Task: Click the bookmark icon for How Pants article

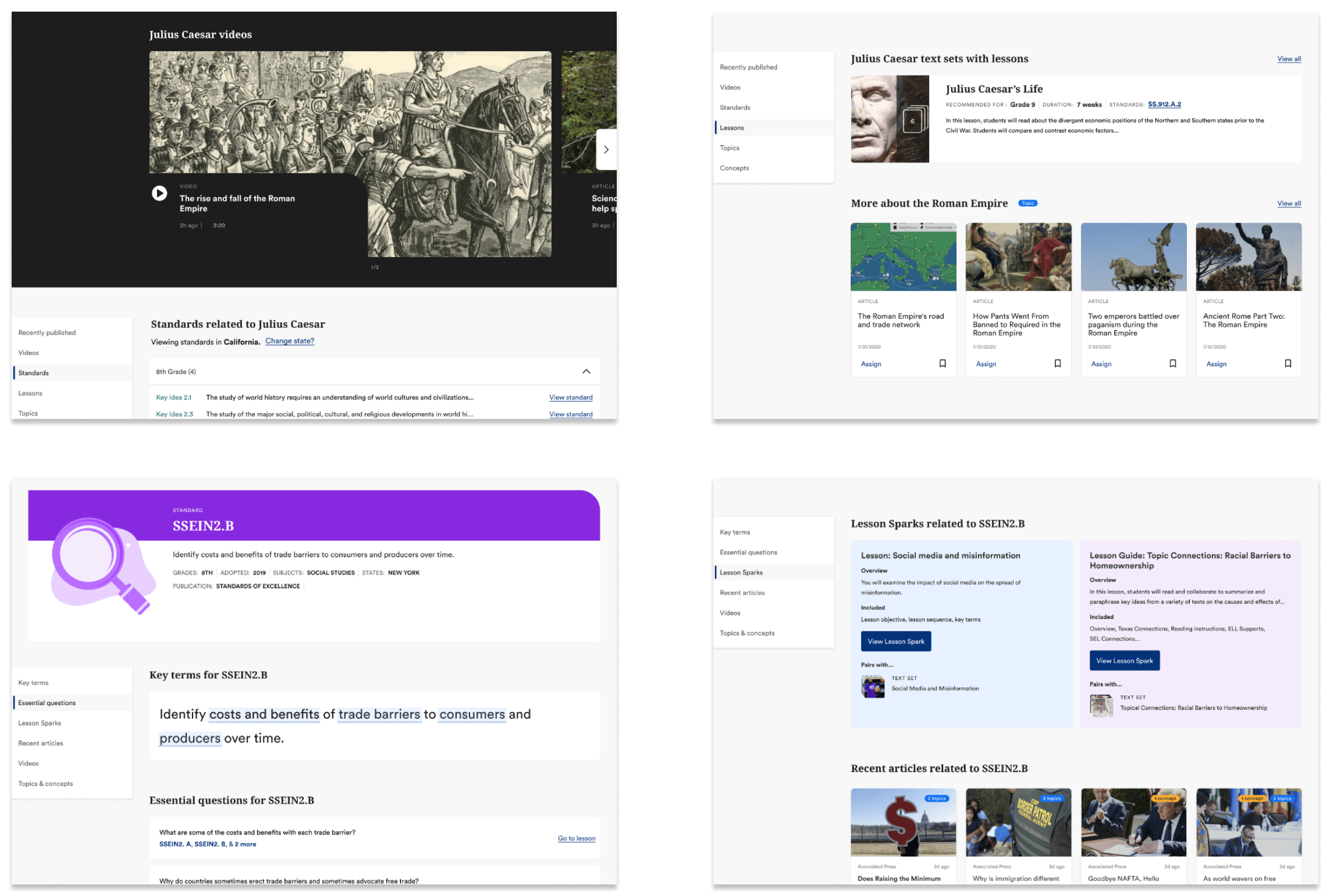Action: [1057, 363]
